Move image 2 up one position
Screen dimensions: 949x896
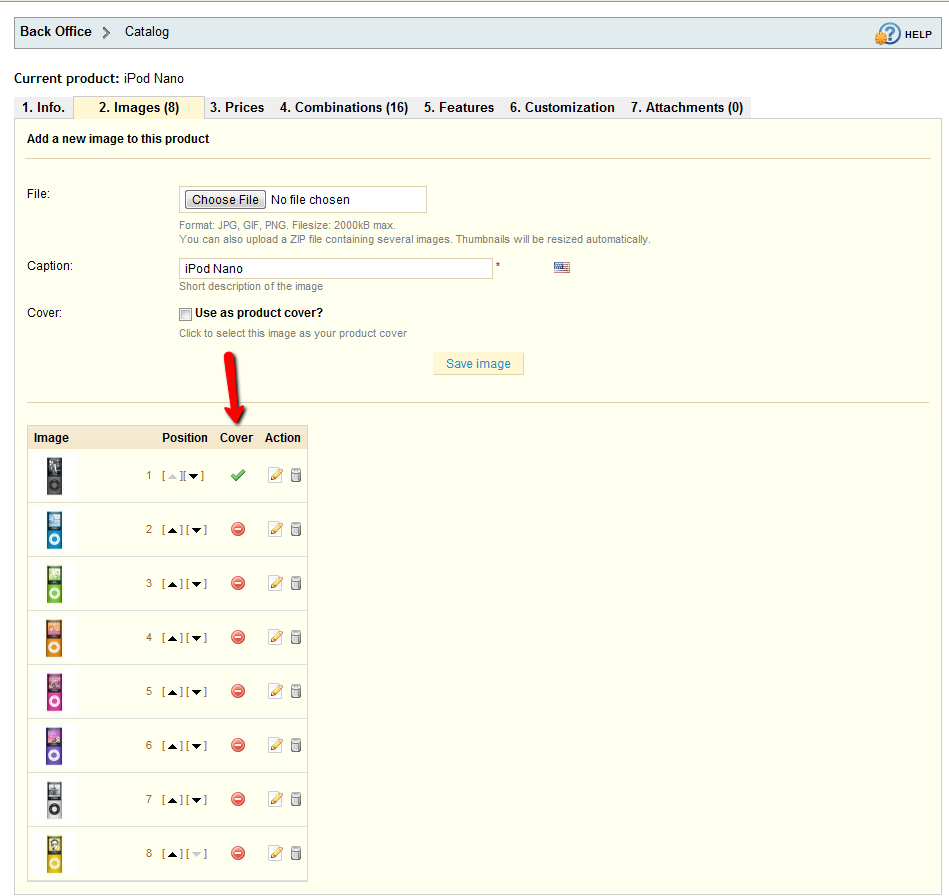(172, 530)
